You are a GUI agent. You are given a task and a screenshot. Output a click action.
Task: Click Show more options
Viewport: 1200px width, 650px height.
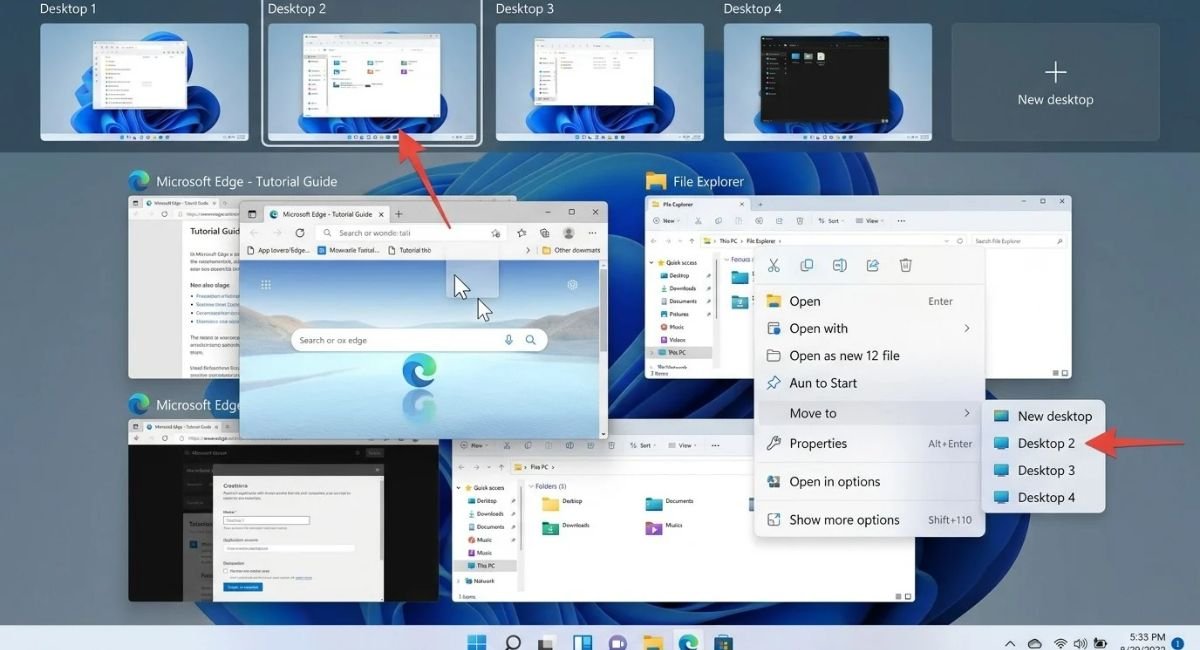click(869, 519)
